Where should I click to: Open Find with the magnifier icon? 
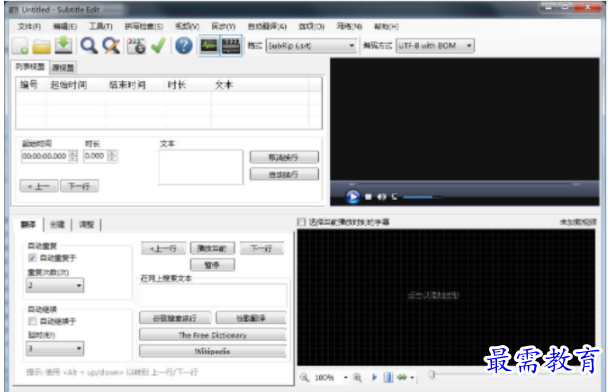click(89, 46)
